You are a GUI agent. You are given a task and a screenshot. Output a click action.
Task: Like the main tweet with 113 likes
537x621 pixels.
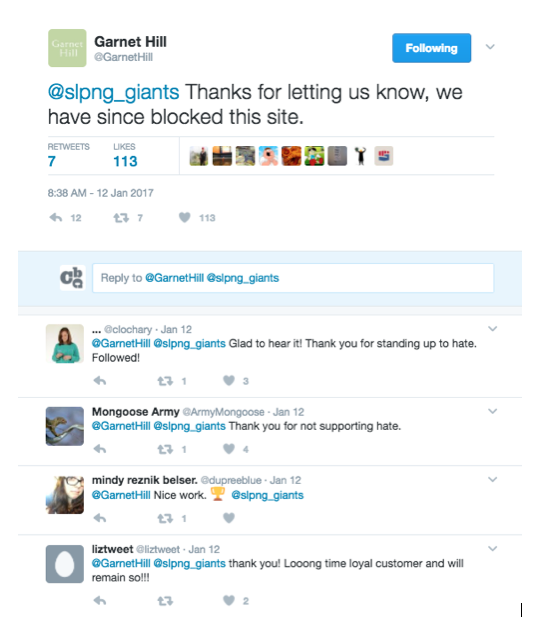185,217
